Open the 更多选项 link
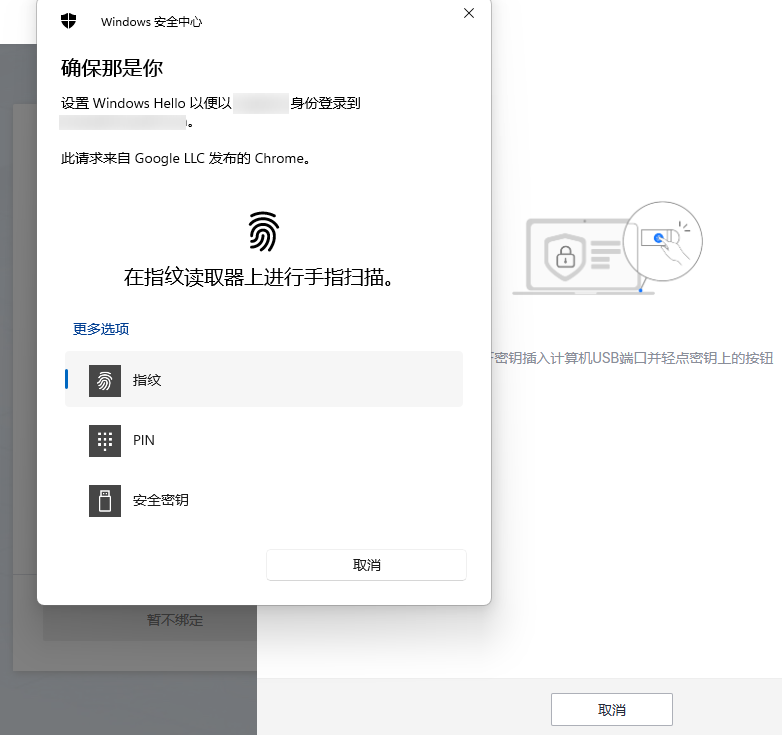 tap(101, 329)
